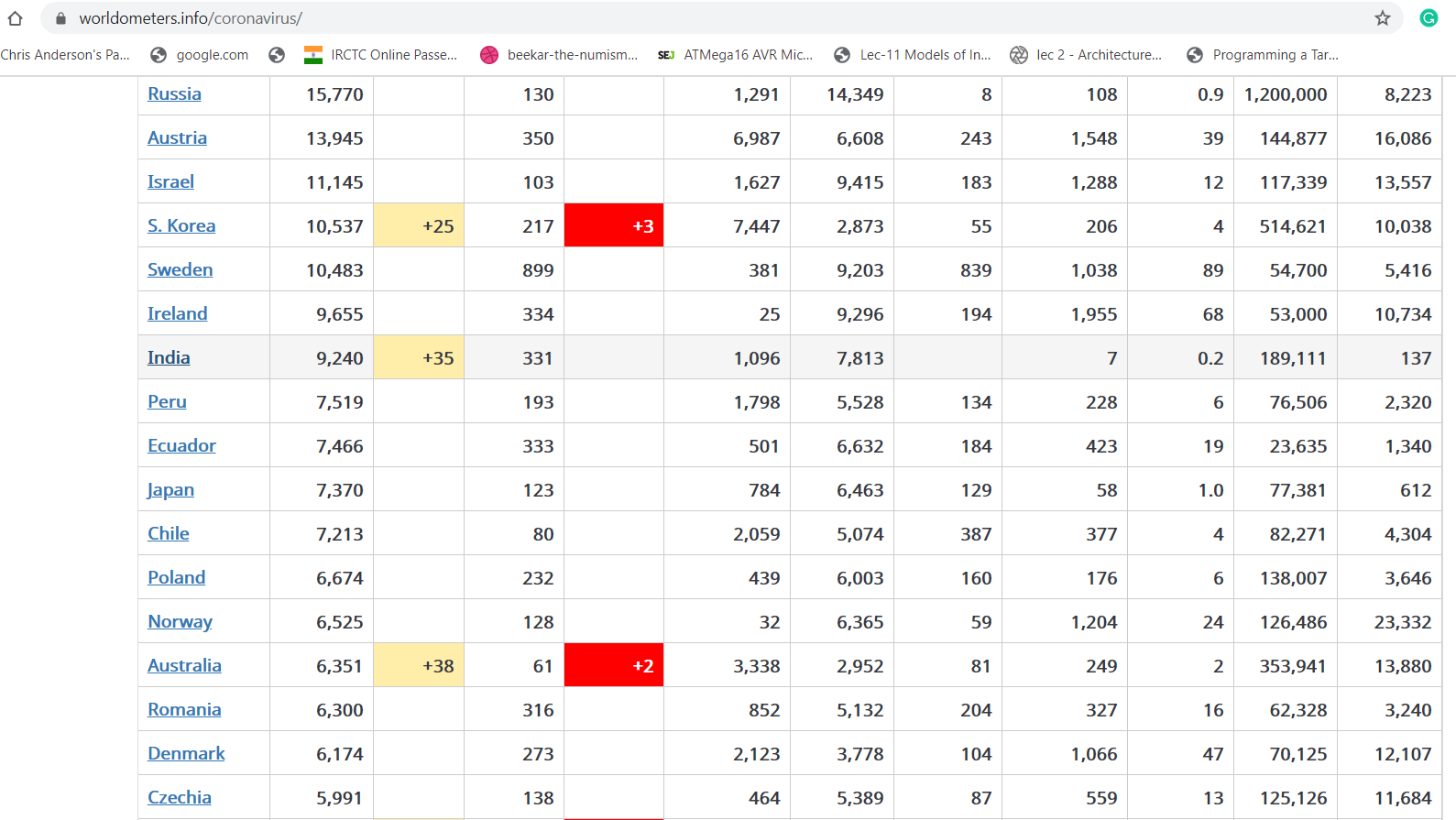Click the beekar-the-numism dribbble bookmark icon
The width and height of the screenshot is (1456, 820).
point(489,55)
